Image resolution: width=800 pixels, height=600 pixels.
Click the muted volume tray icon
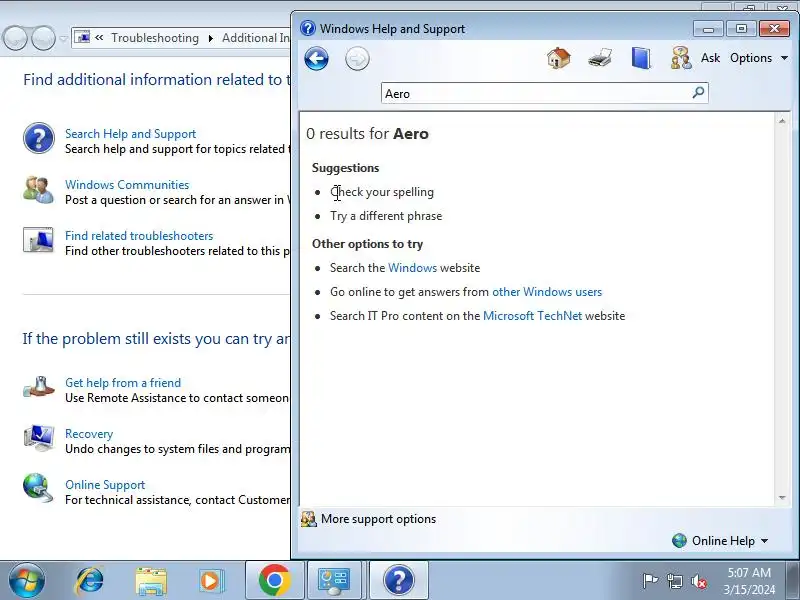698,581
